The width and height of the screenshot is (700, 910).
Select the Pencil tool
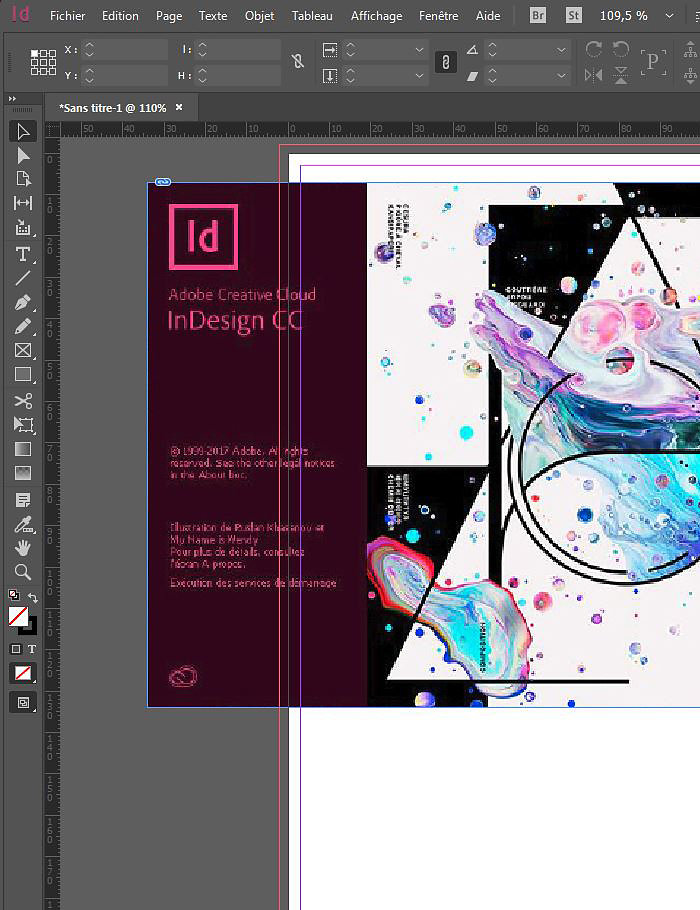tap(23, 327)
